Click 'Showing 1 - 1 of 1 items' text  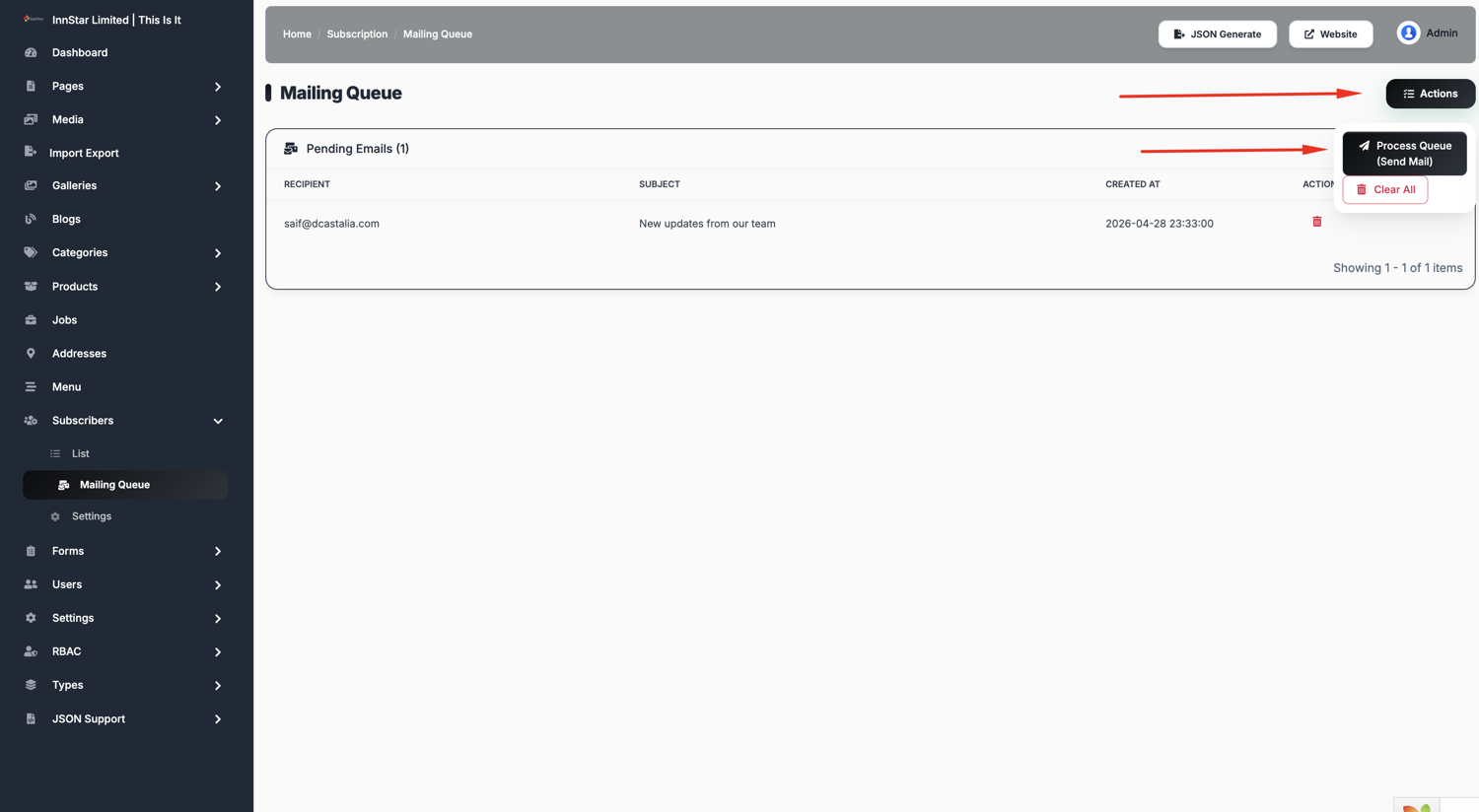pyautogui.click(x=1397, y=268)
